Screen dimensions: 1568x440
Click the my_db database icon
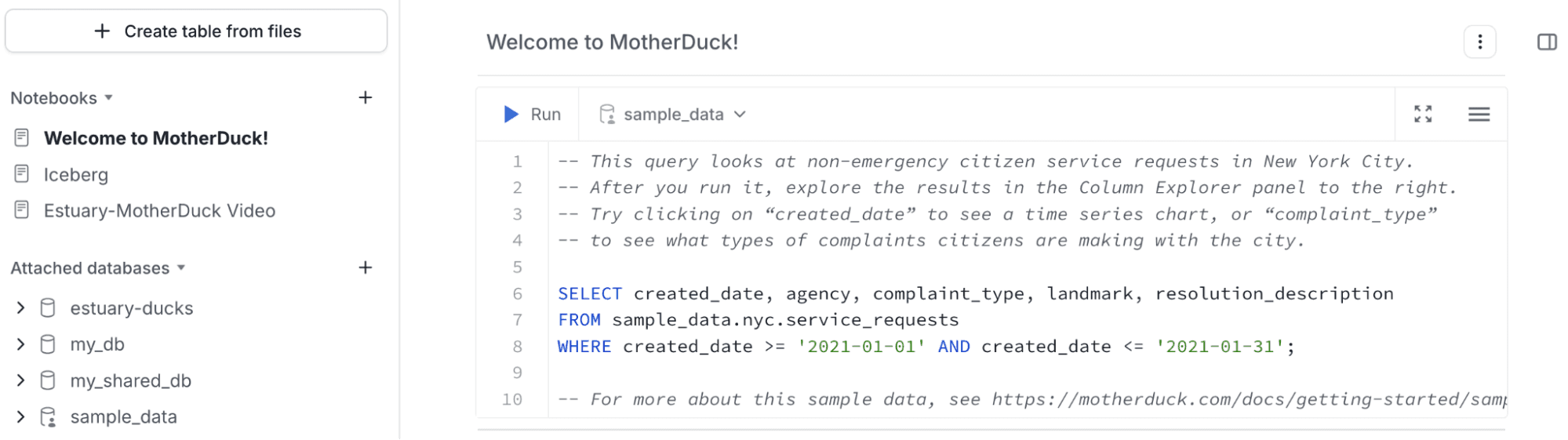click(x=48, y=344)
